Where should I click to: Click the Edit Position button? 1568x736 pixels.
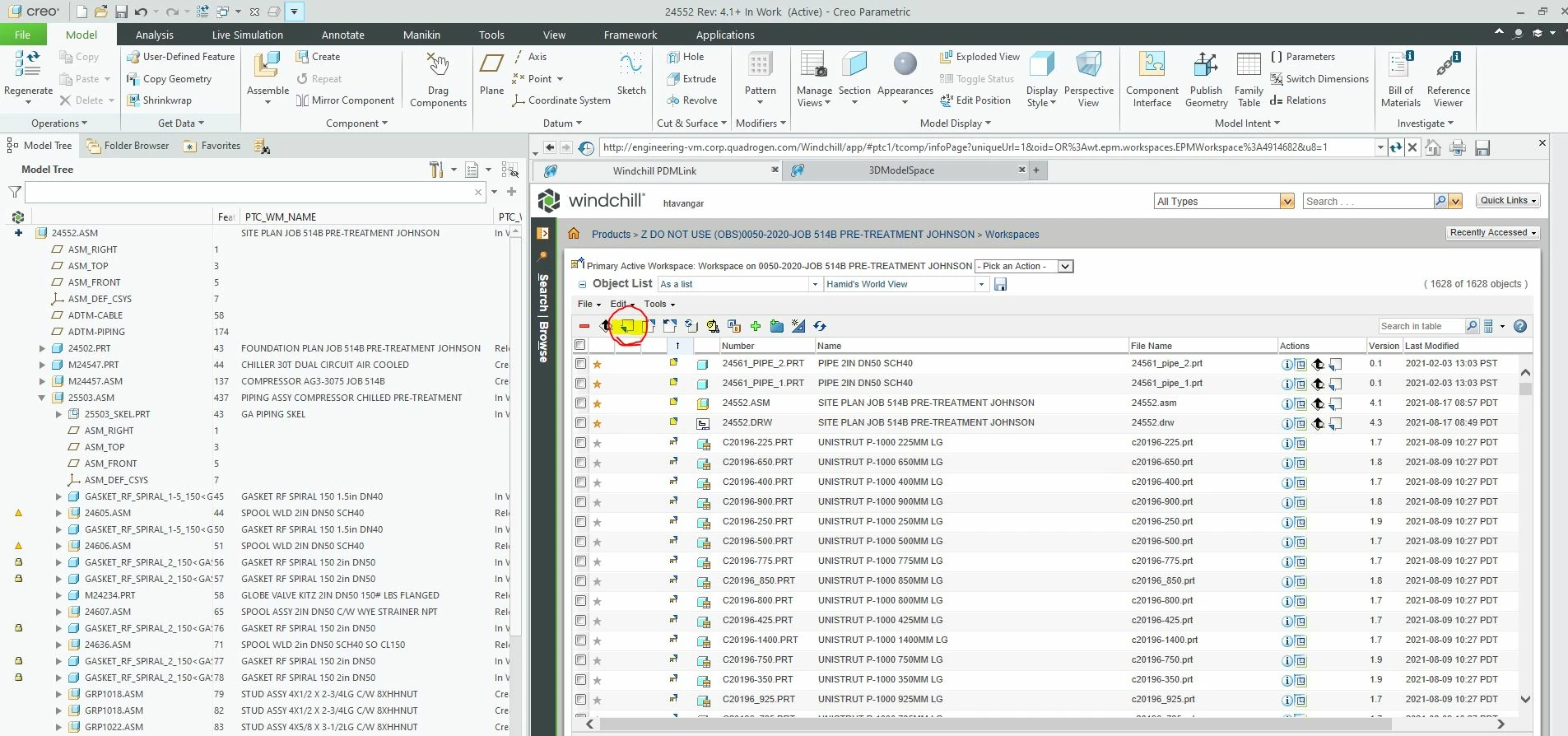[975, 100]
